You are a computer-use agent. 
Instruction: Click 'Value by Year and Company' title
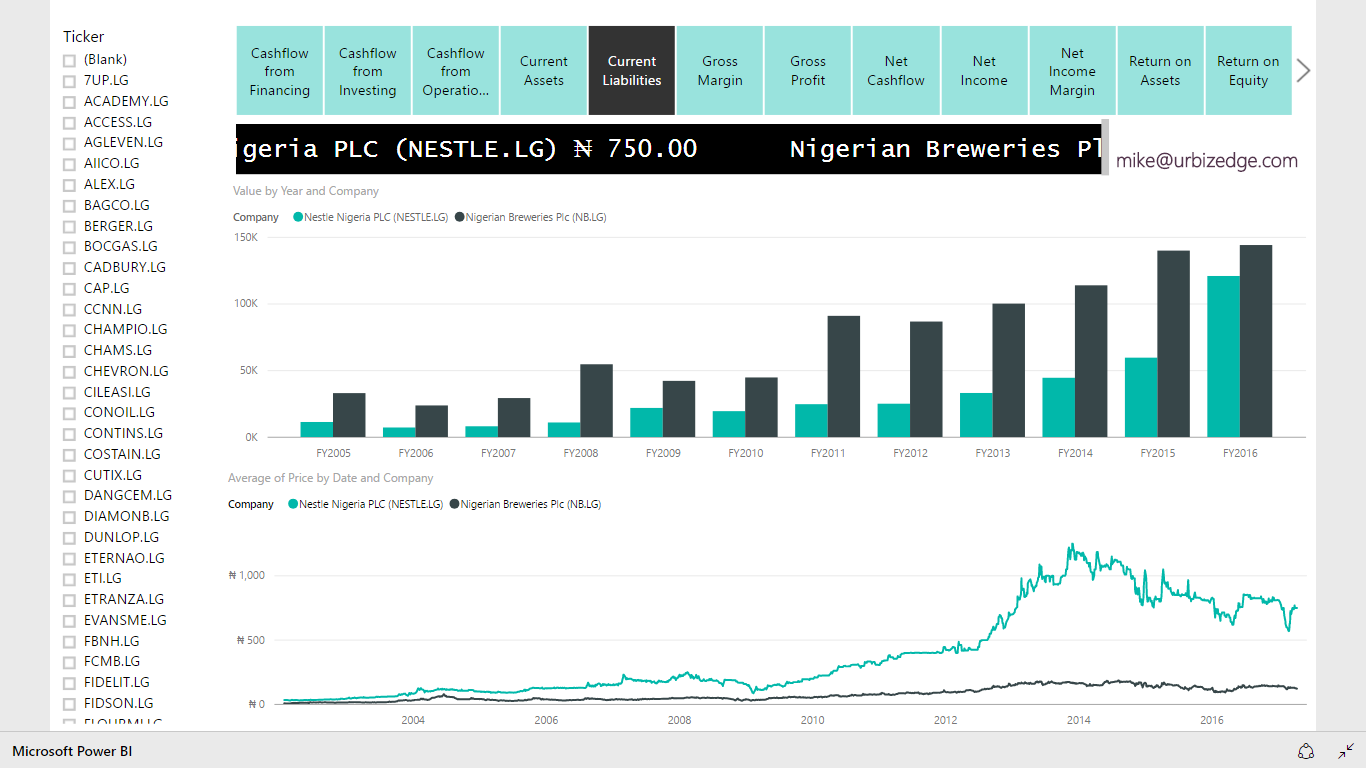click(306, 191)
